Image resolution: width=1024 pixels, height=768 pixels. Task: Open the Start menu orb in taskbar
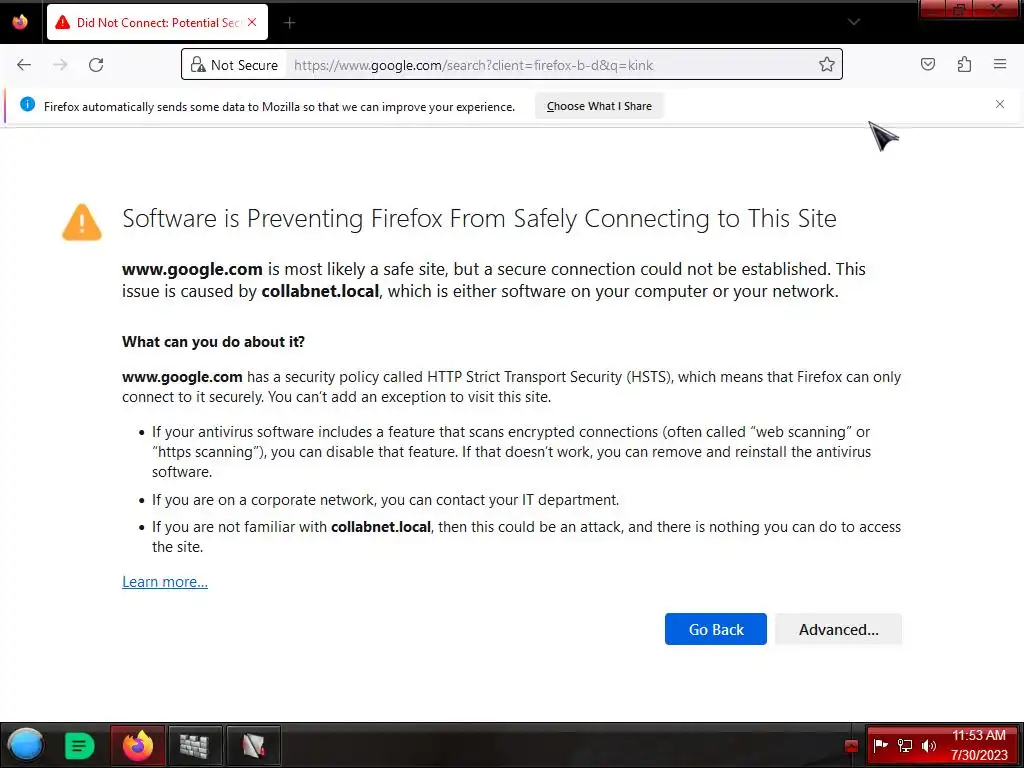(x=26, y=745)
